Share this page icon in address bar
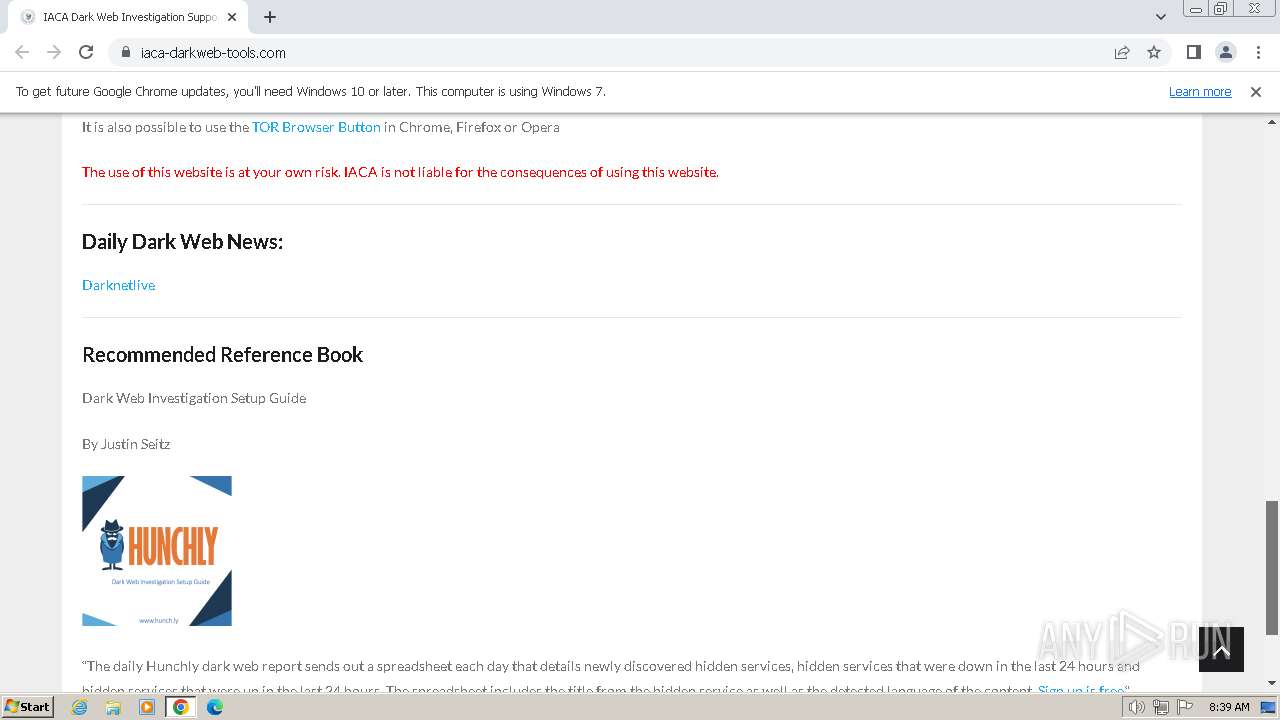 coord(1122,52)
